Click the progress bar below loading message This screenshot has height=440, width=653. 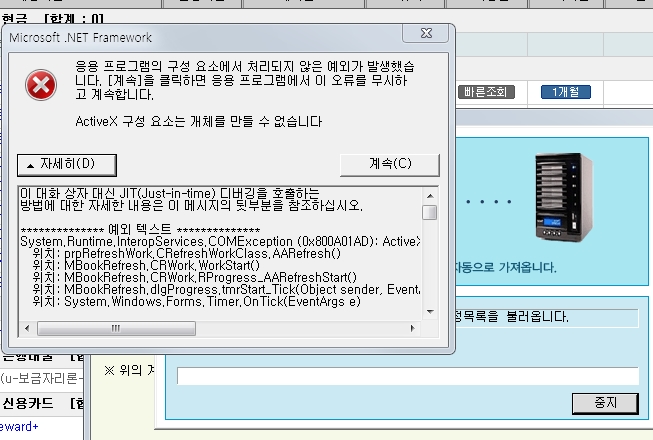point(407,376)
